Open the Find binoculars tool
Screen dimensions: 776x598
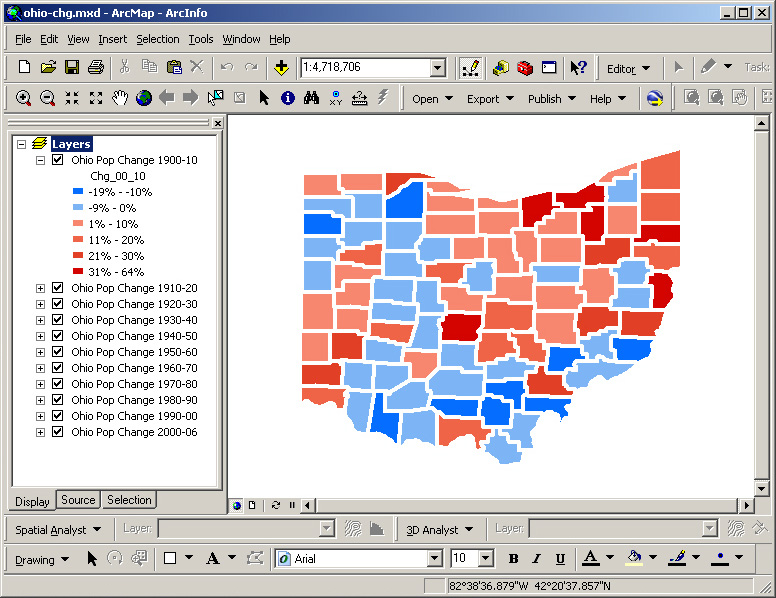312,98
